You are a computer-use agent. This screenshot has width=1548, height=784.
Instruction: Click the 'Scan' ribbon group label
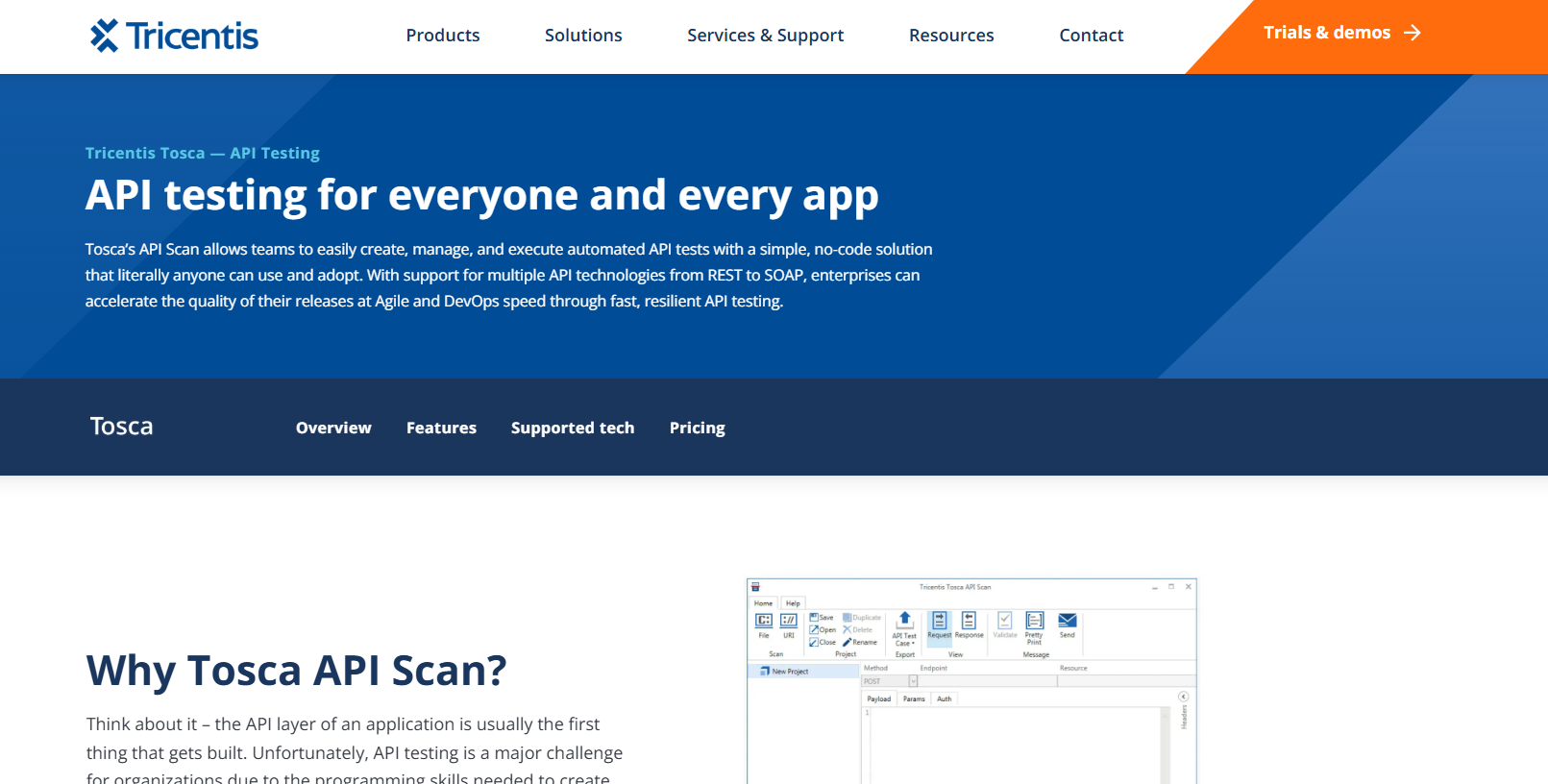[x=776, y=654]
